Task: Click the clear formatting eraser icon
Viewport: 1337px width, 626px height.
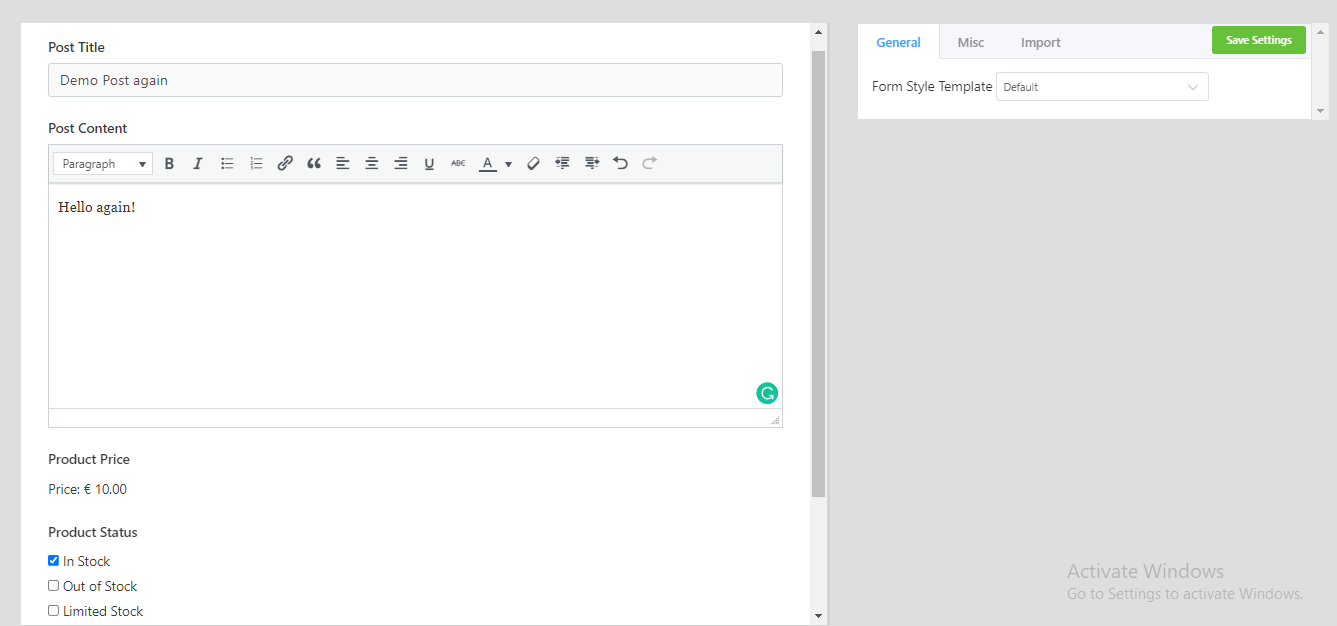Action: tap(533, 164)
